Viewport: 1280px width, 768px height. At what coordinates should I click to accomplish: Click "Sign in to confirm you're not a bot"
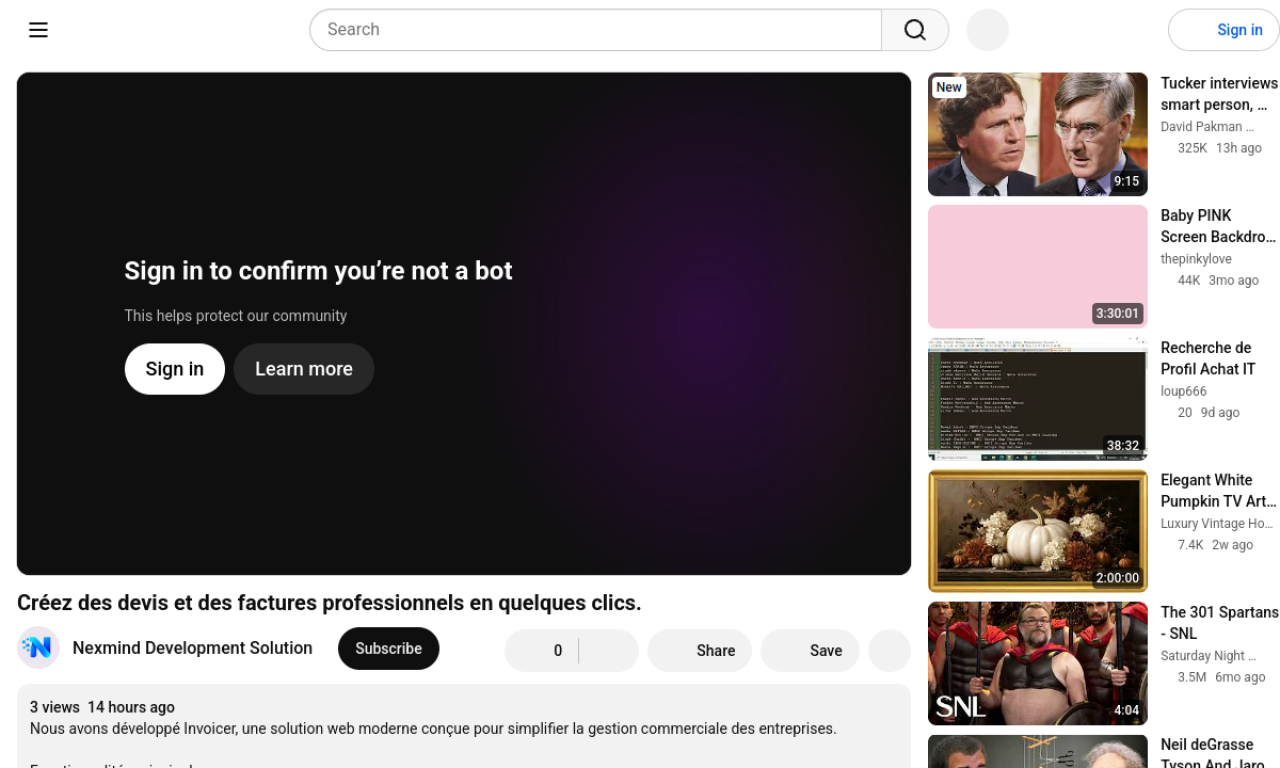318,271
